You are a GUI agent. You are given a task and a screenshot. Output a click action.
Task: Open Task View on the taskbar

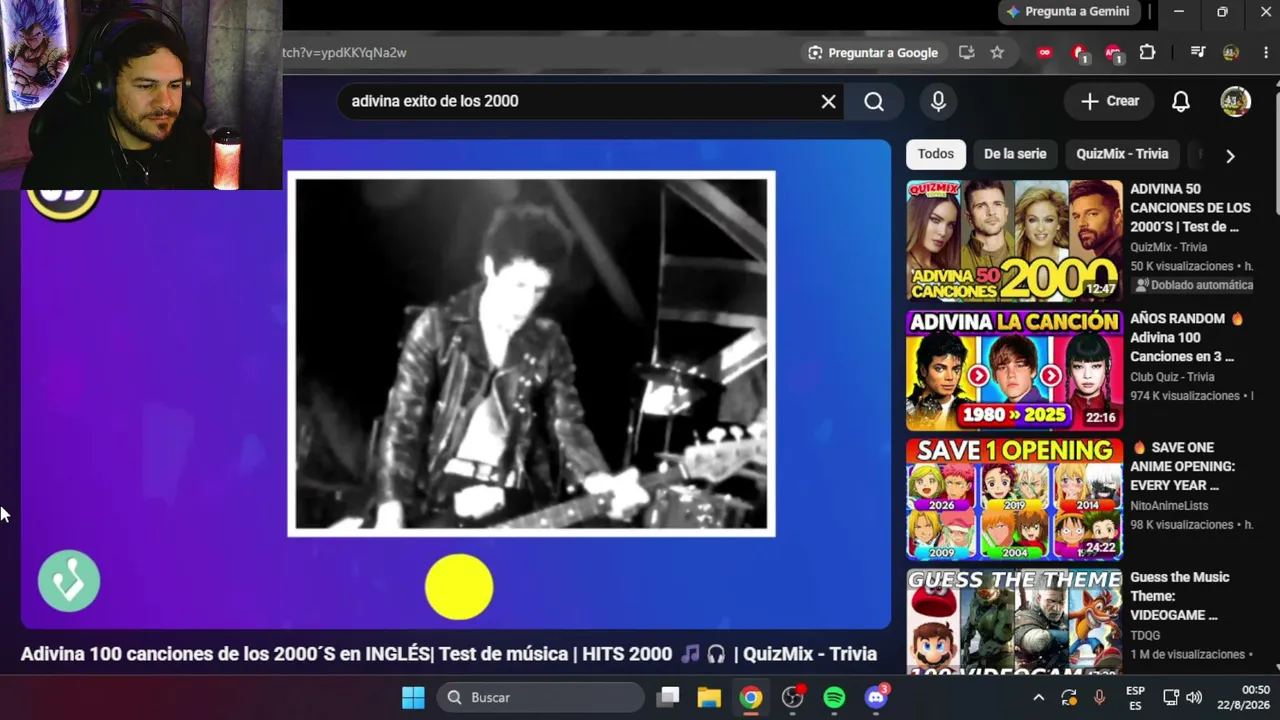pos(668,697)
